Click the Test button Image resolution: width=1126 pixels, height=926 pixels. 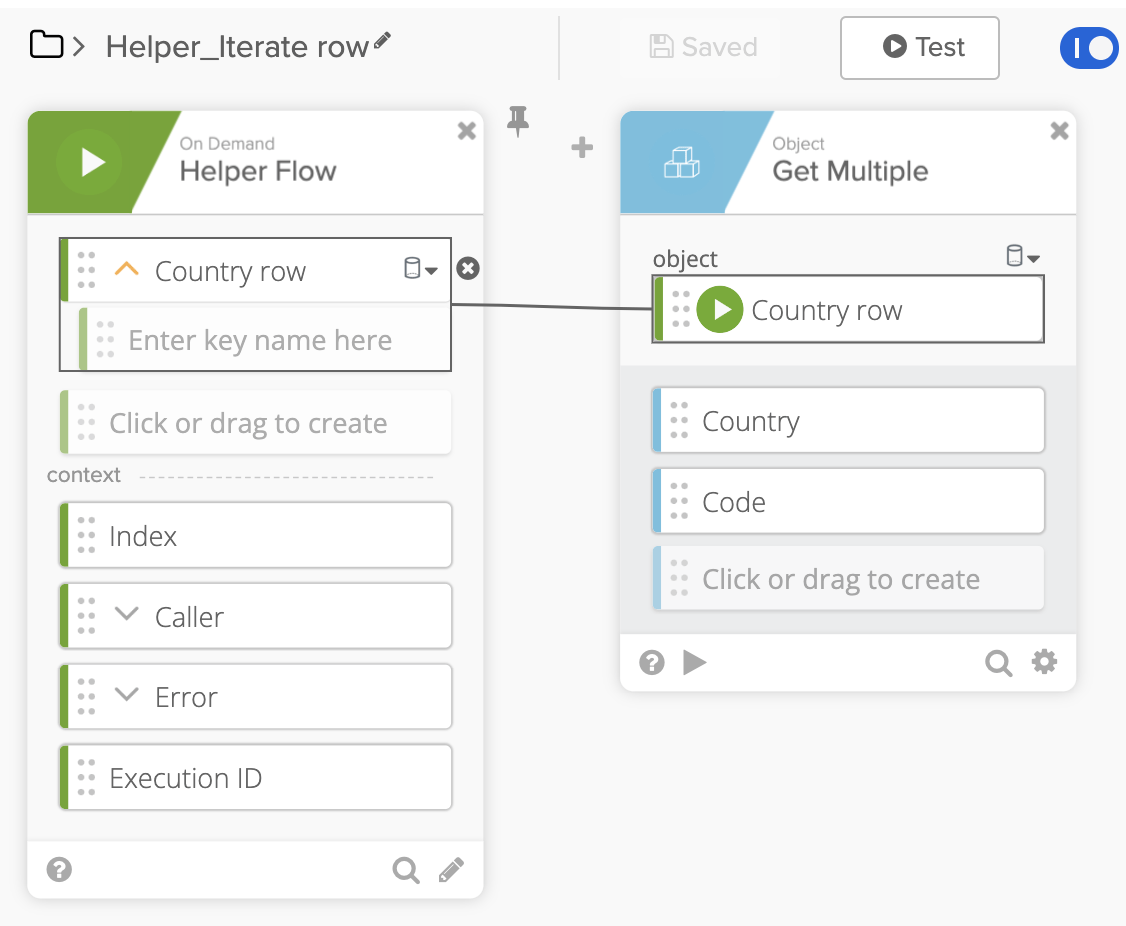coord(919,47)
